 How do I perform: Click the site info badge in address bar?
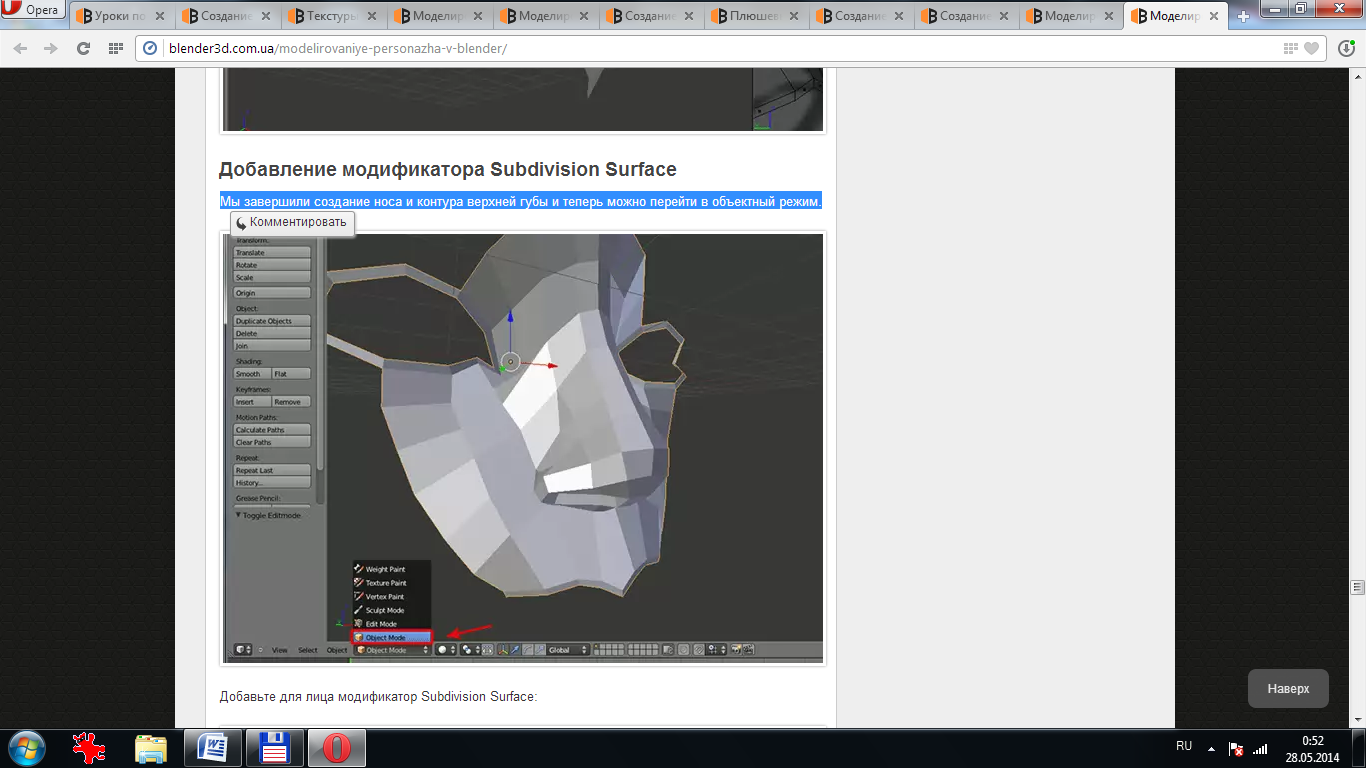151,49
